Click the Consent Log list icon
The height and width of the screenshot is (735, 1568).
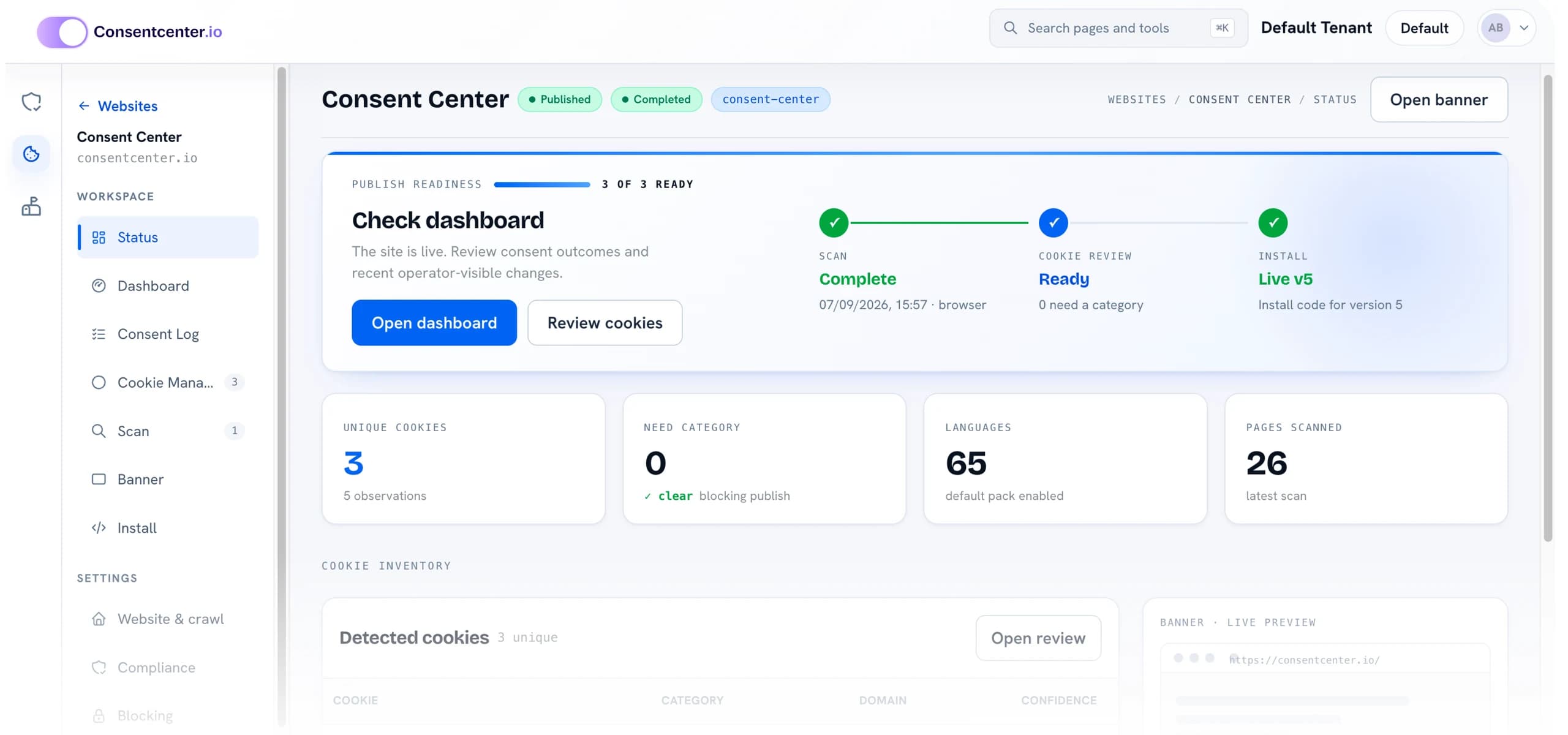99,334
